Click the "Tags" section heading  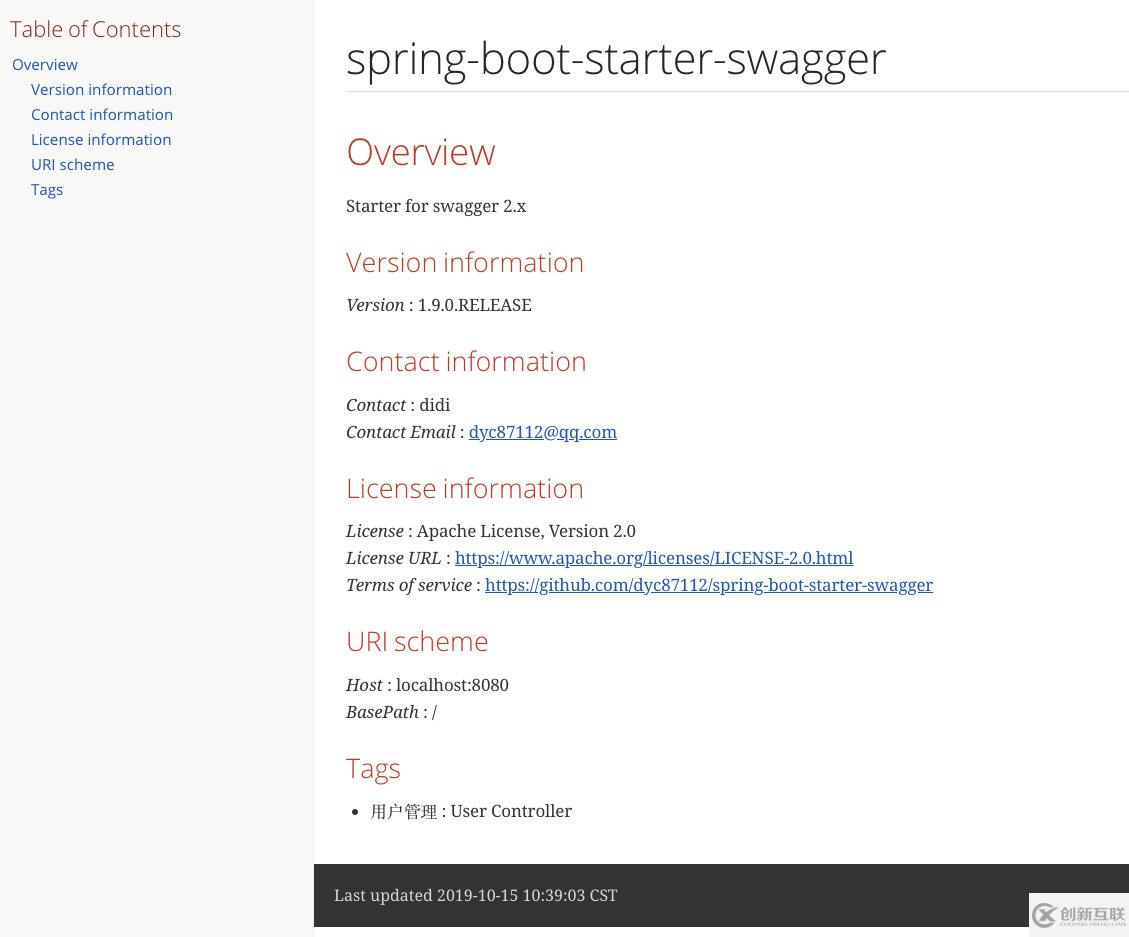click(x=373, y=768)
